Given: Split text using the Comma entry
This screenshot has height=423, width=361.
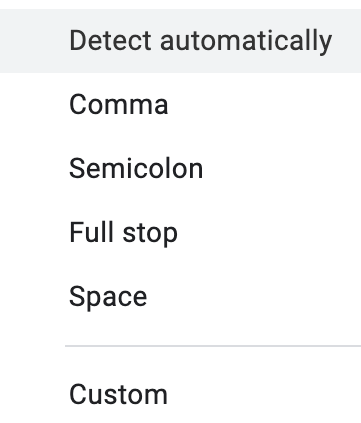Looking at the screenshot, I should tap(180, 105).
